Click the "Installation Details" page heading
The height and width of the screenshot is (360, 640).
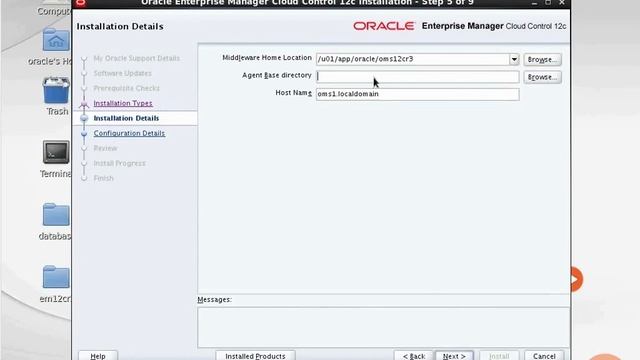[x=120, y=27]
